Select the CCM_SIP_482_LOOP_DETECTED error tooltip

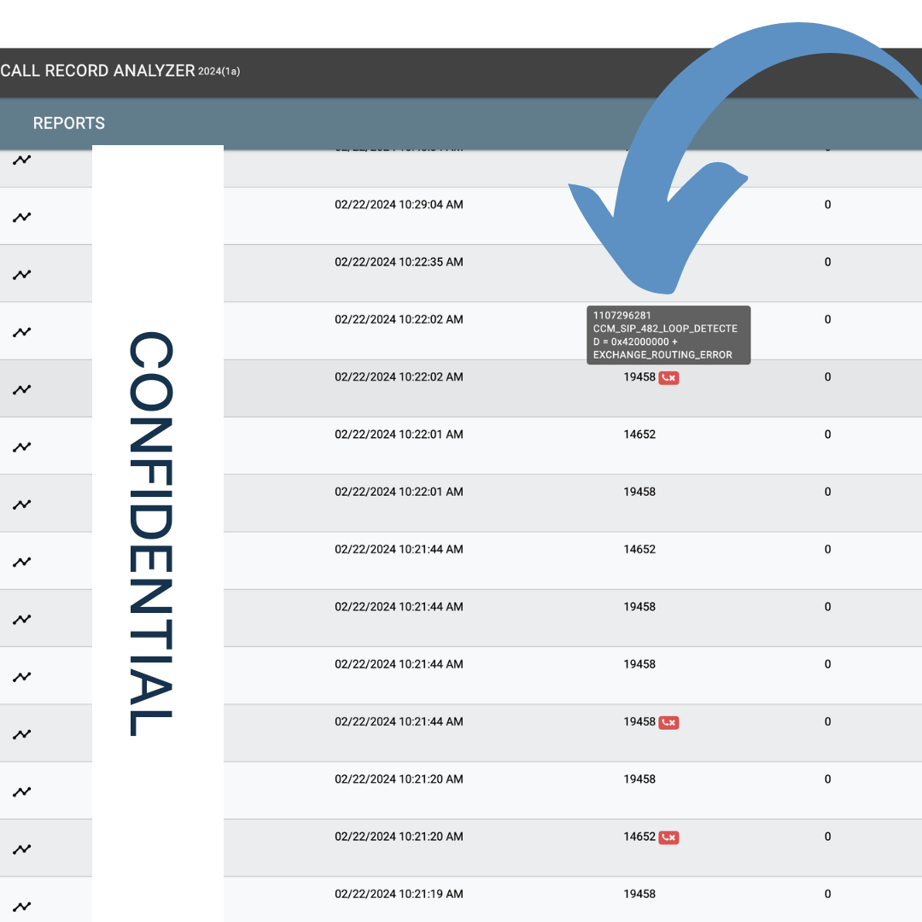668,335
